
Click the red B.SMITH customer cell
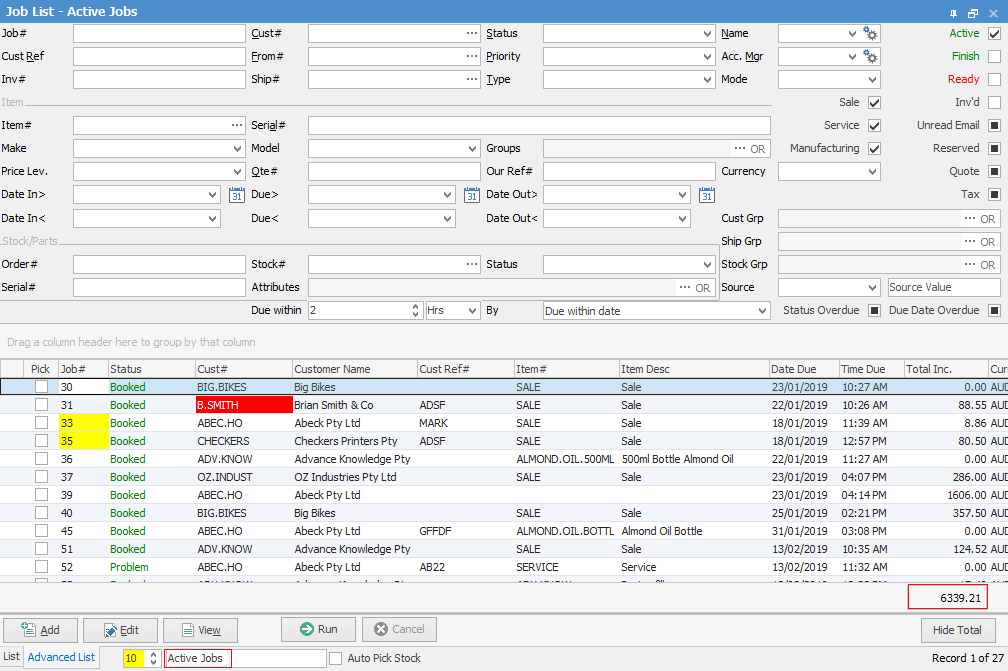point(243,405)
